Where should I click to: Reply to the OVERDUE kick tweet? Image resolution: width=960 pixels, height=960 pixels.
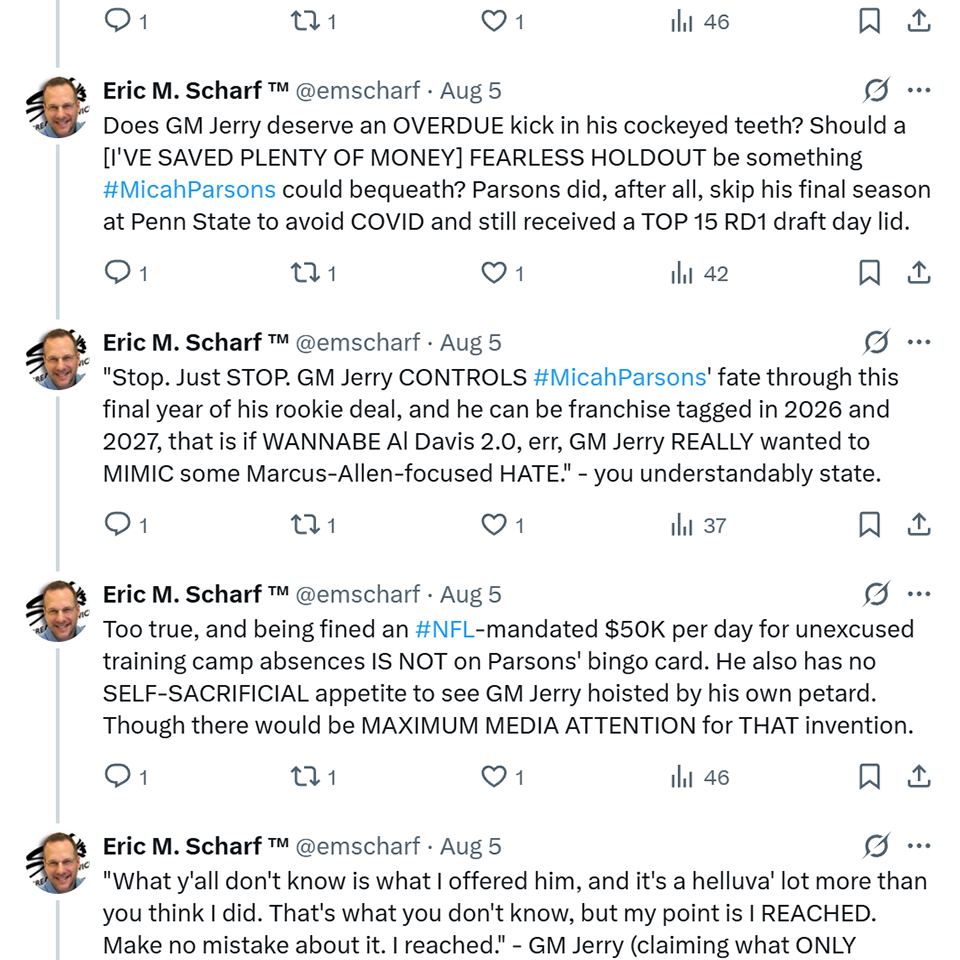coord(118,272)
